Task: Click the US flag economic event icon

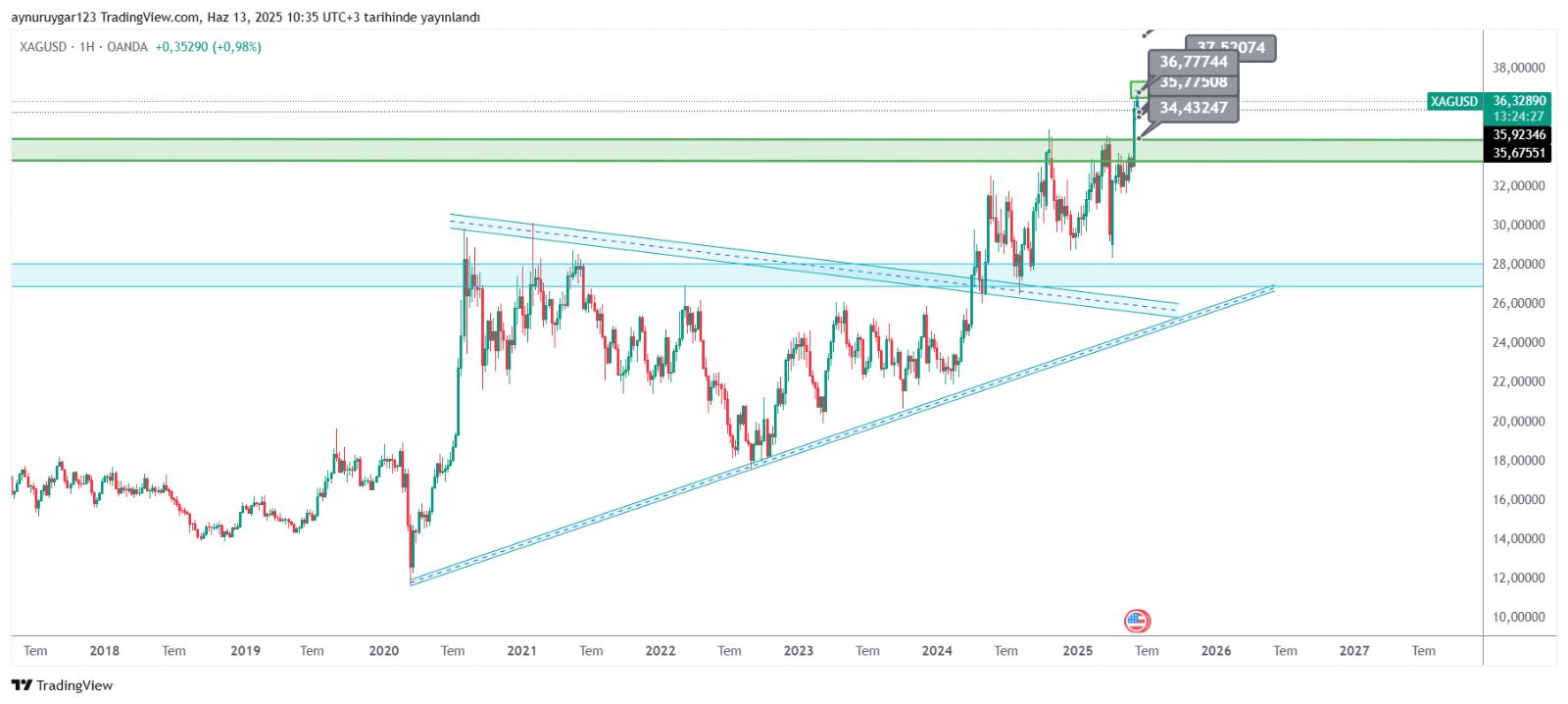Action: [x=1137, y=621]
